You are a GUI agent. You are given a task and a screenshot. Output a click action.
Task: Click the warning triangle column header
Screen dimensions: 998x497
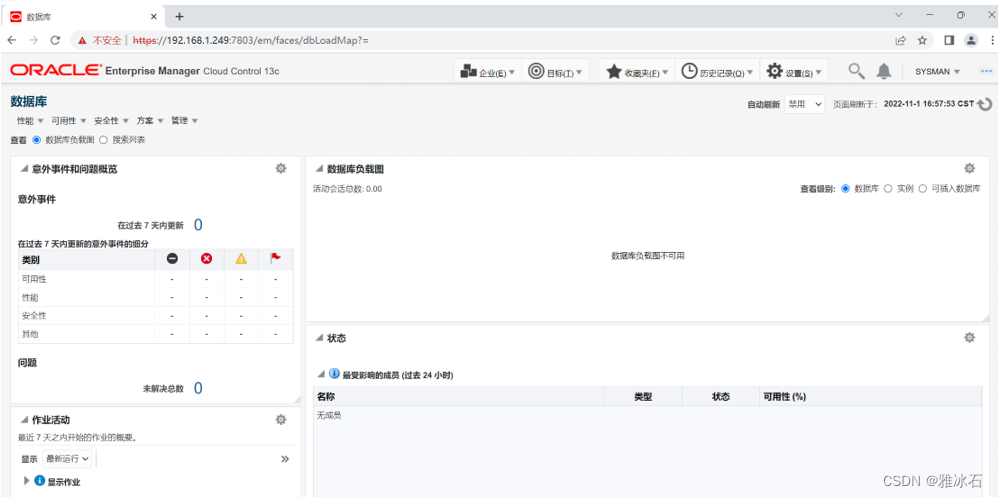pyautogui.click(x=241, y=259)
